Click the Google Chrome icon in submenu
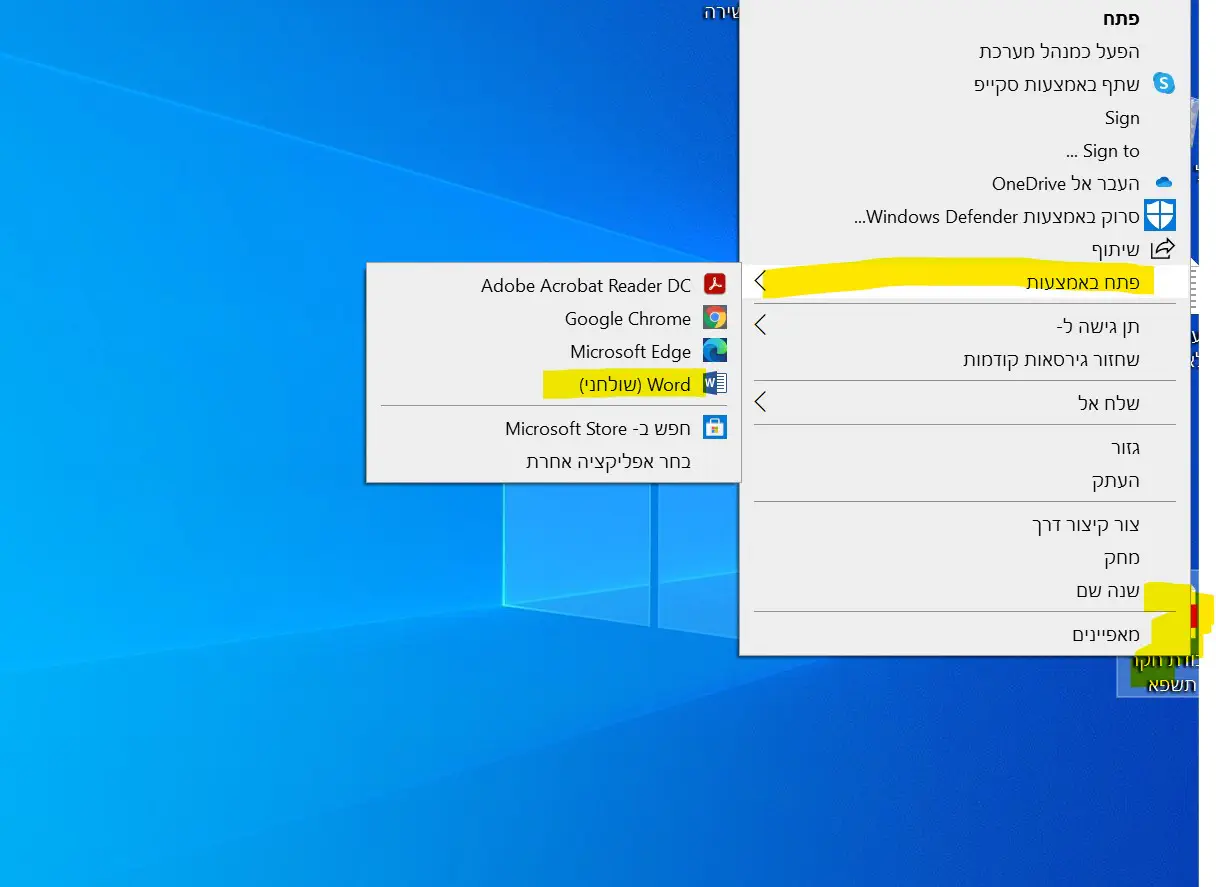Screen dimensions: 1216x887 714,318
